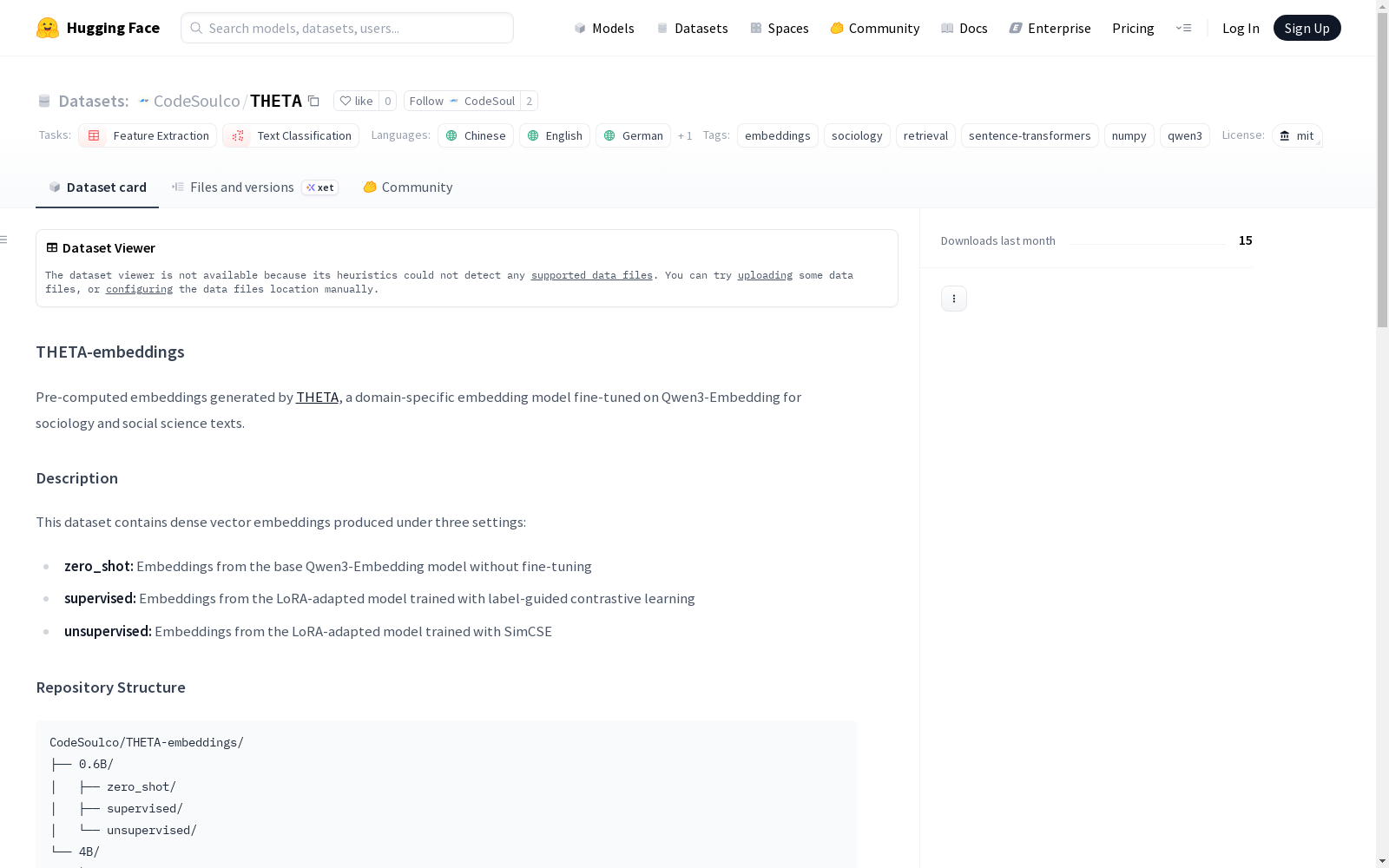Click the zero_shot bullet term
This screenshot has height=868, width=1389.
click(99, 566)
